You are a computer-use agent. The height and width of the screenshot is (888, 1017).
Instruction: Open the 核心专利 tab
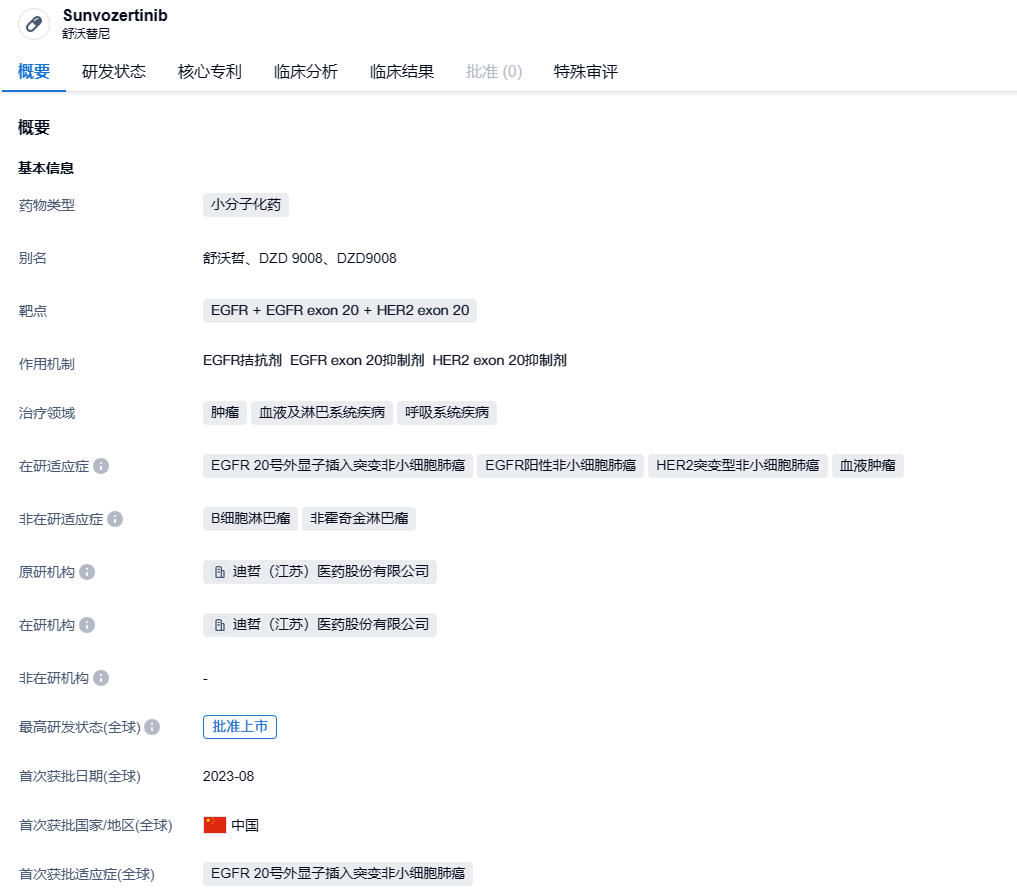pos(210,72)
